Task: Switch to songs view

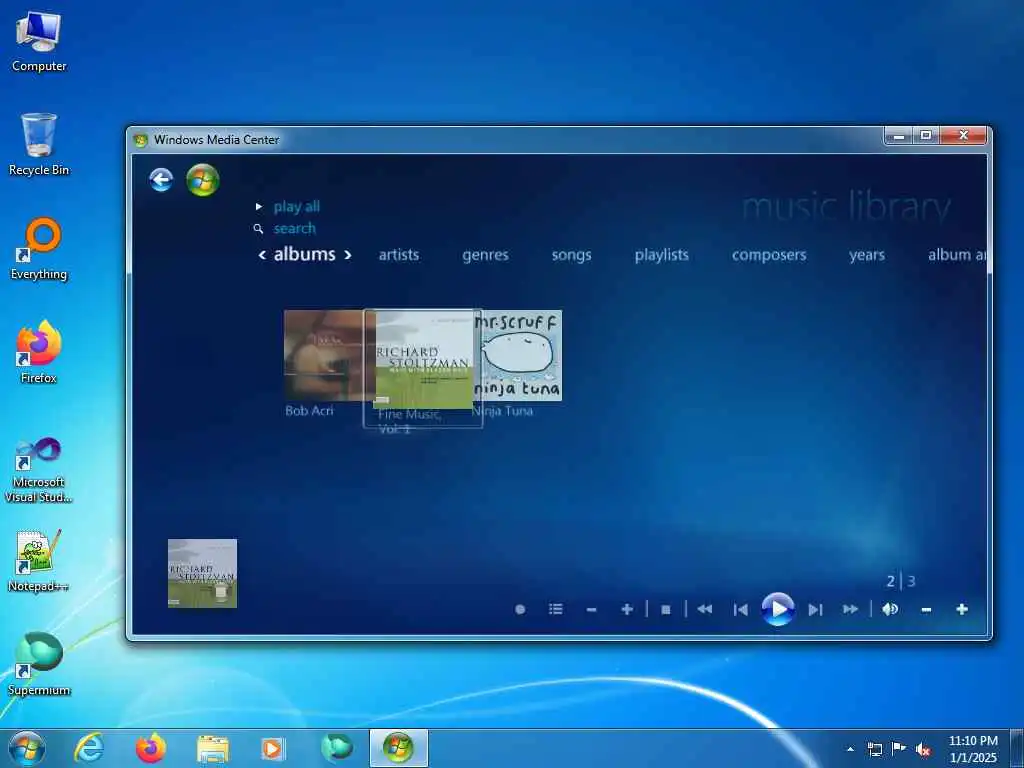Action: coord(571,255)
